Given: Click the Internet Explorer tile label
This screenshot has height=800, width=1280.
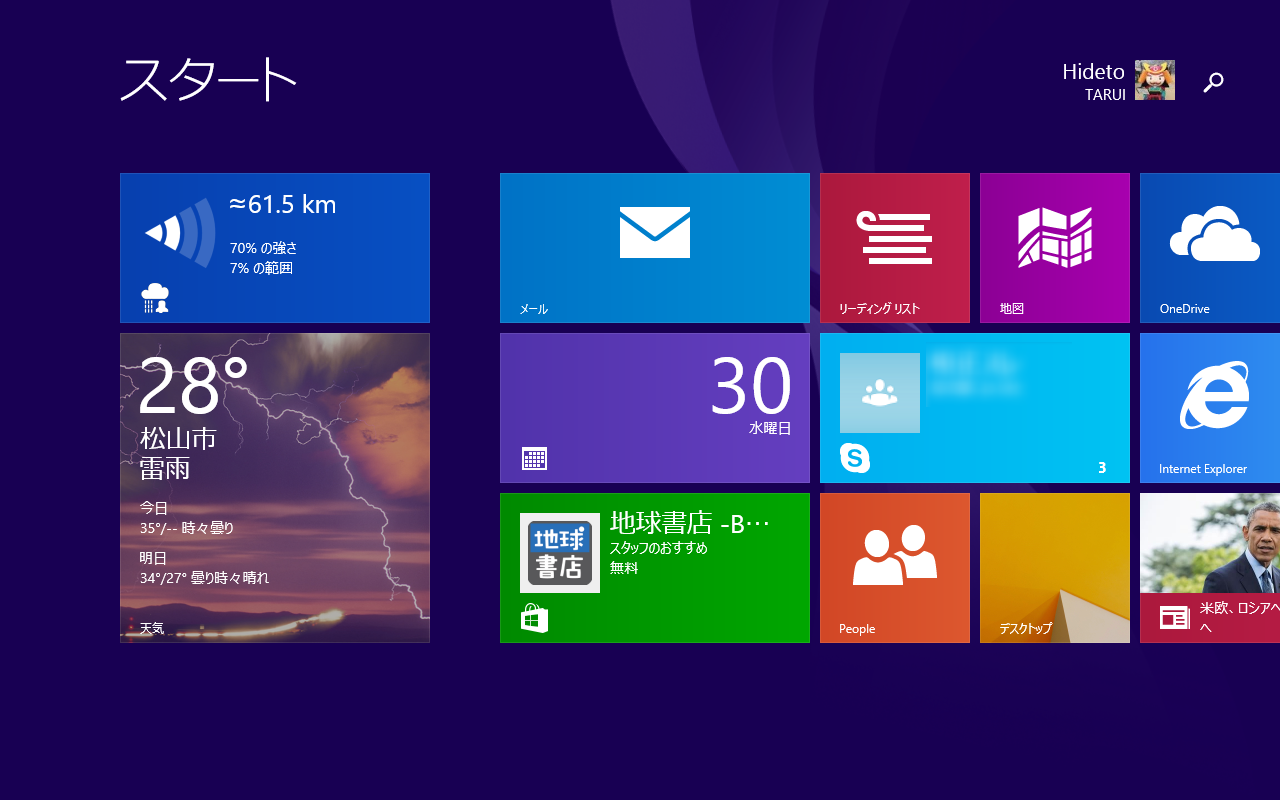Looking at the screenshot, I should [x=1203, y=469].
